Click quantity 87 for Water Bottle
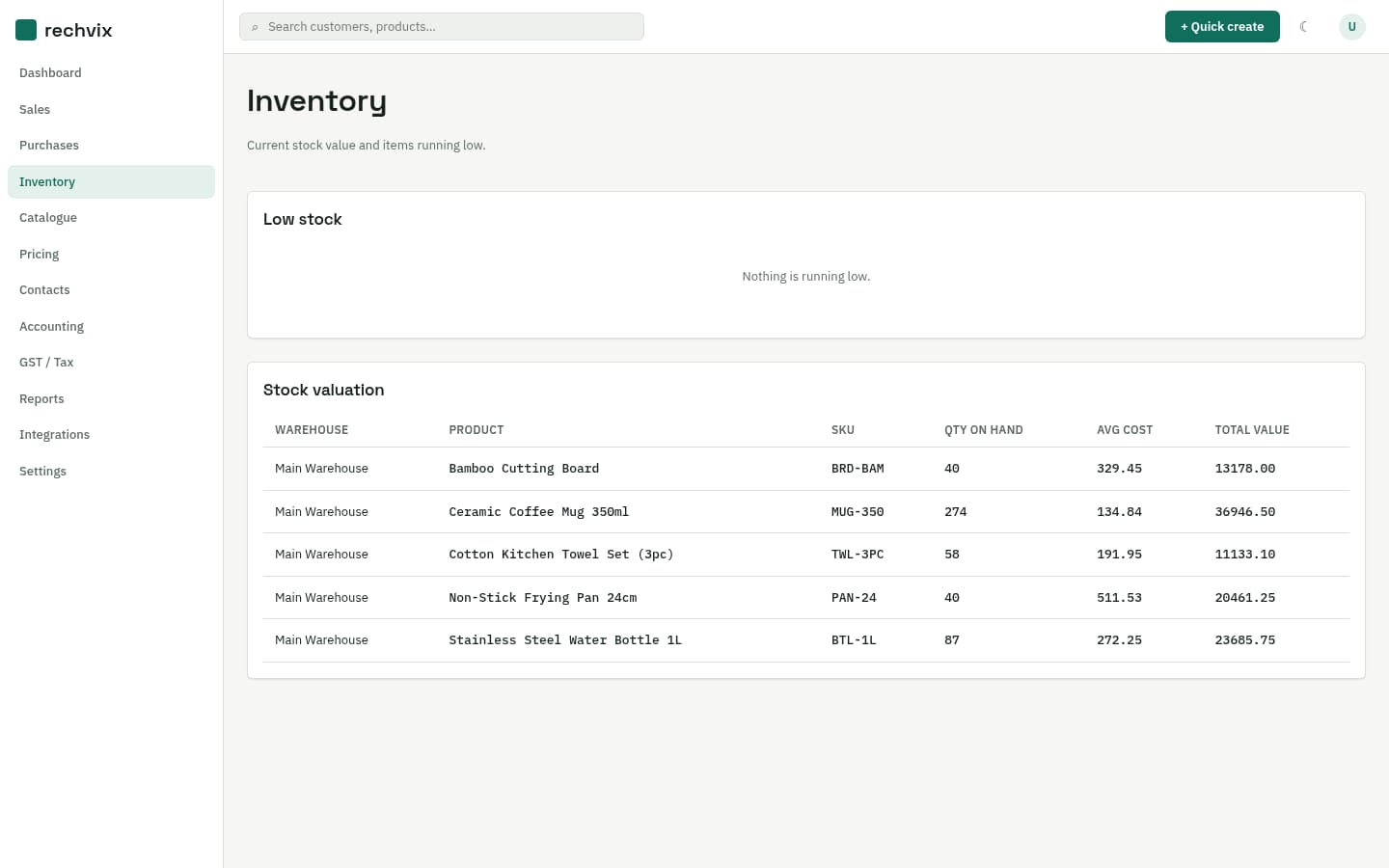1389x868 pixels. (952, 640)
